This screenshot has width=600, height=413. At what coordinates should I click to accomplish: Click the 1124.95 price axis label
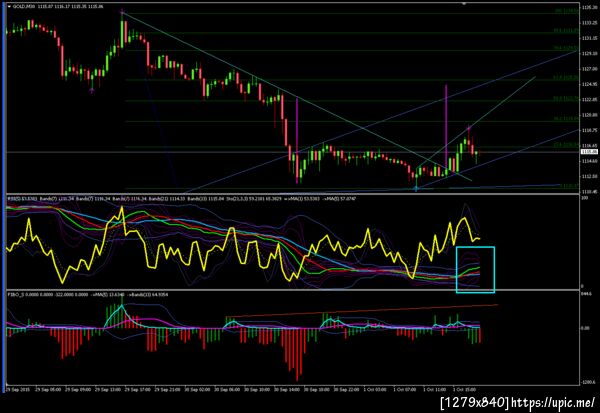pos(589,84)
